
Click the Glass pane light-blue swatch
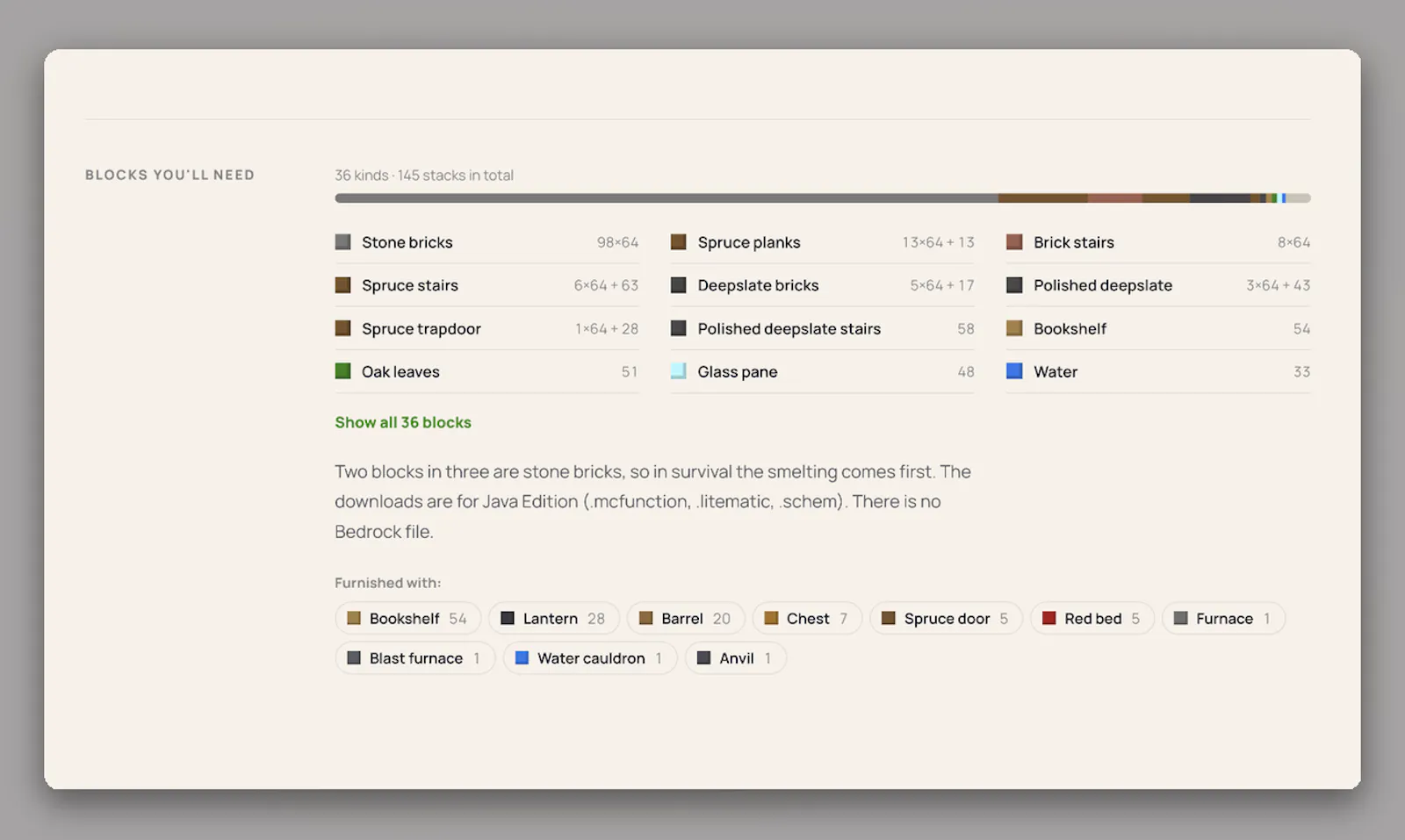[x=678, y=371]
